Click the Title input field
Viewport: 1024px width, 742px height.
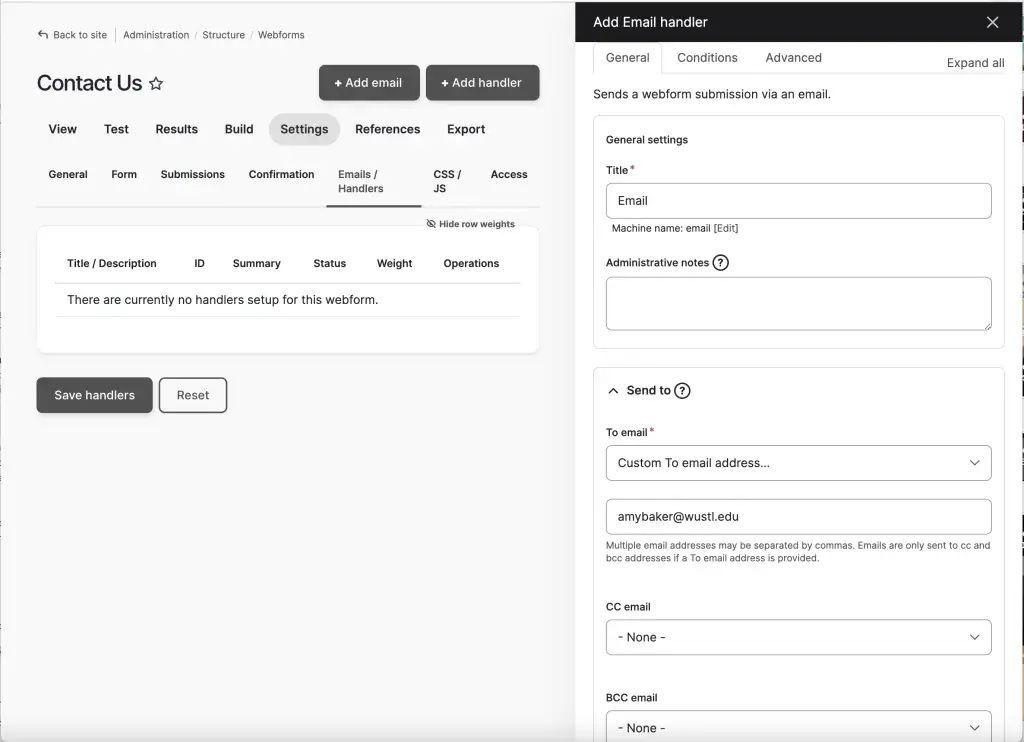pos(798,201)
